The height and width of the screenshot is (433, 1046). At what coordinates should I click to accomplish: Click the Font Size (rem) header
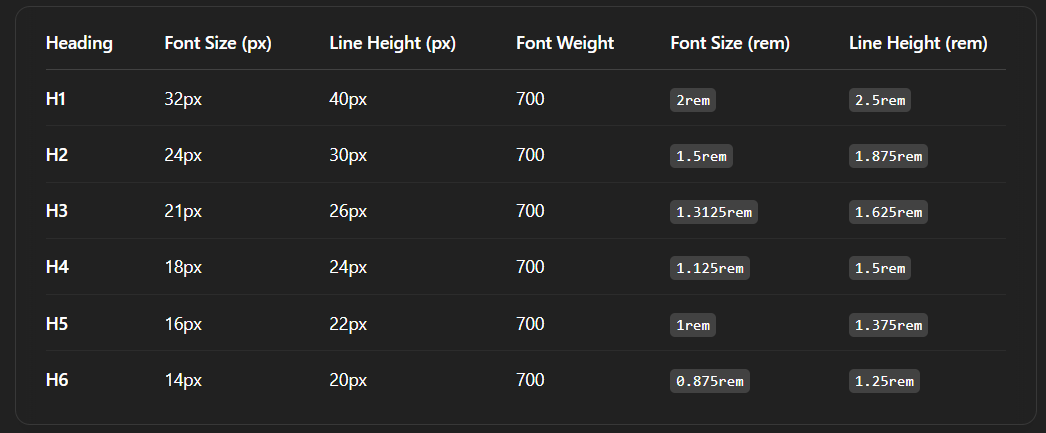(x=730, y=43)
